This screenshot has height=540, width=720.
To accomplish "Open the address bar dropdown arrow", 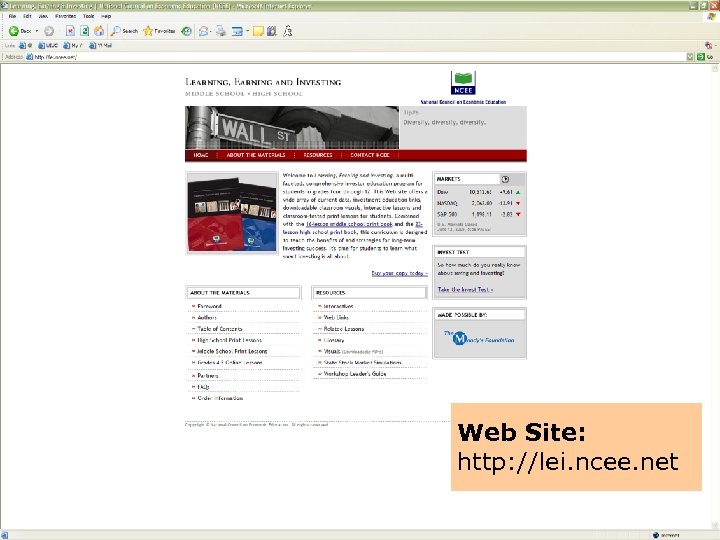I will (690, 57).
